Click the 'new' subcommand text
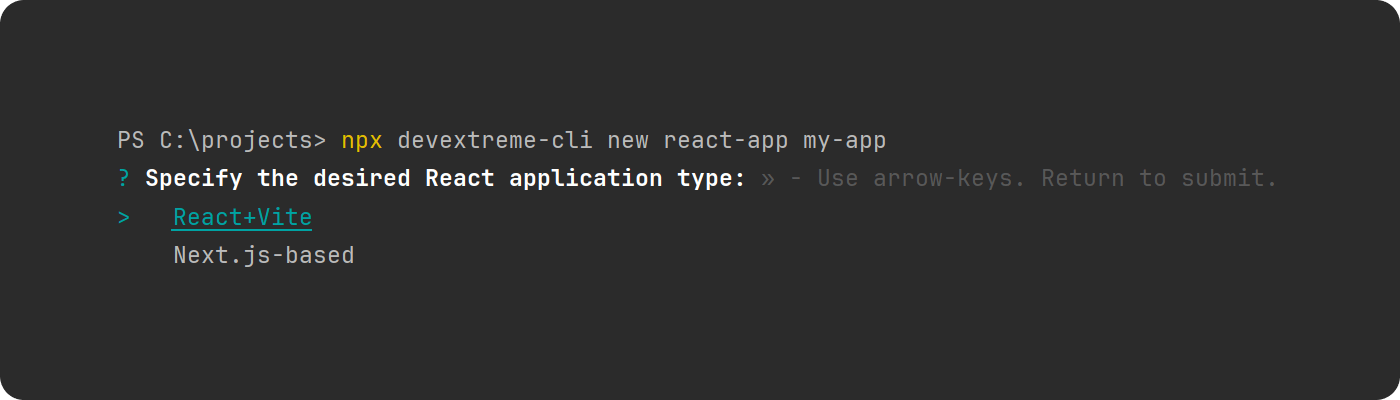The image size is (1400, 400). [627, 141]
